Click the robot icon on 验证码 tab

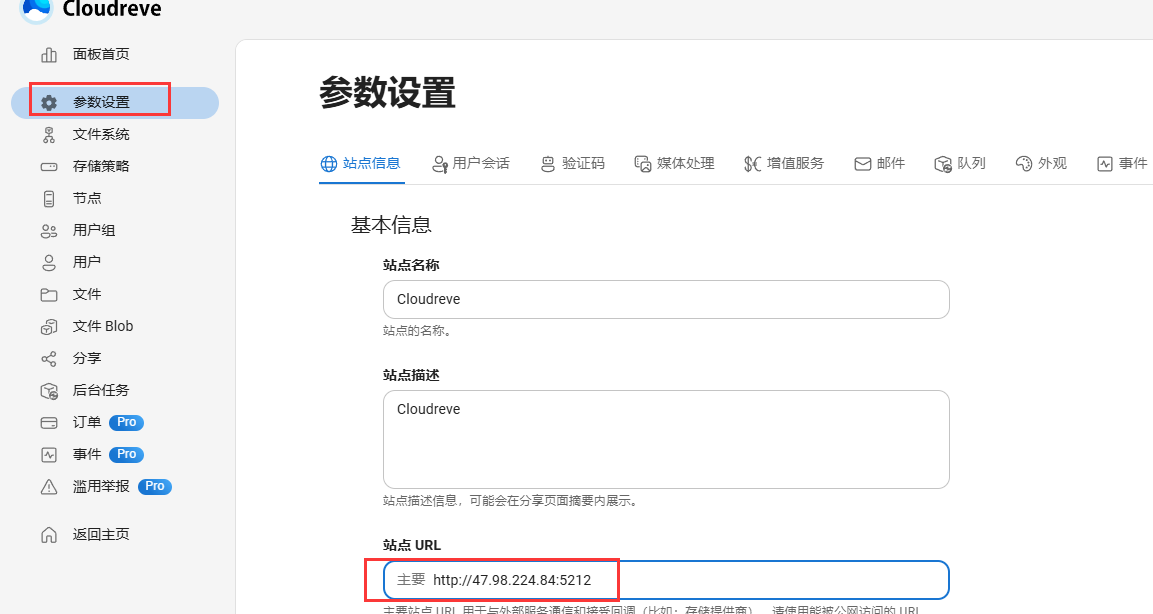548,164
